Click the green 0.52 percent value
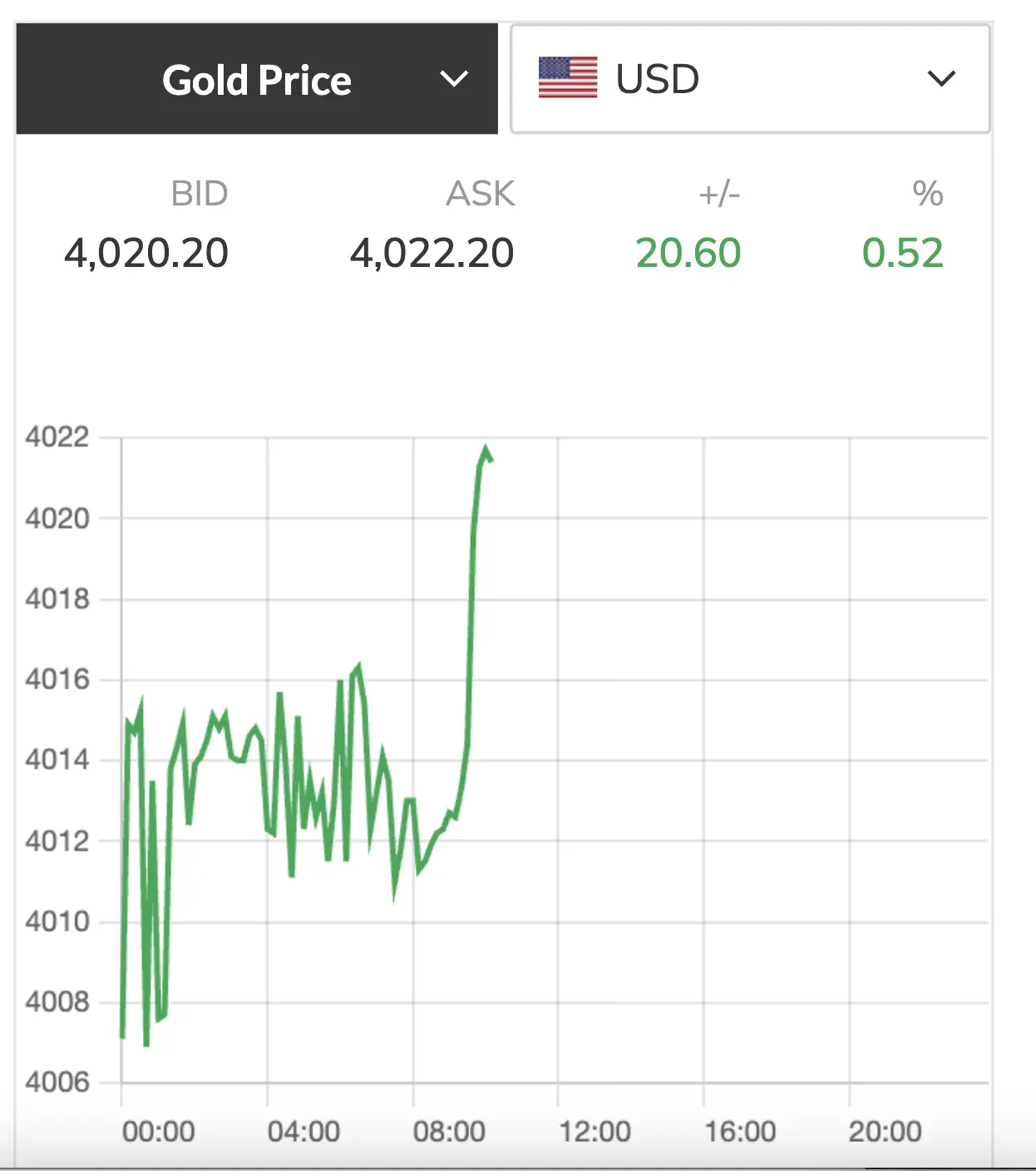This screenshot has height=1171, width=1036. (902, 253)
